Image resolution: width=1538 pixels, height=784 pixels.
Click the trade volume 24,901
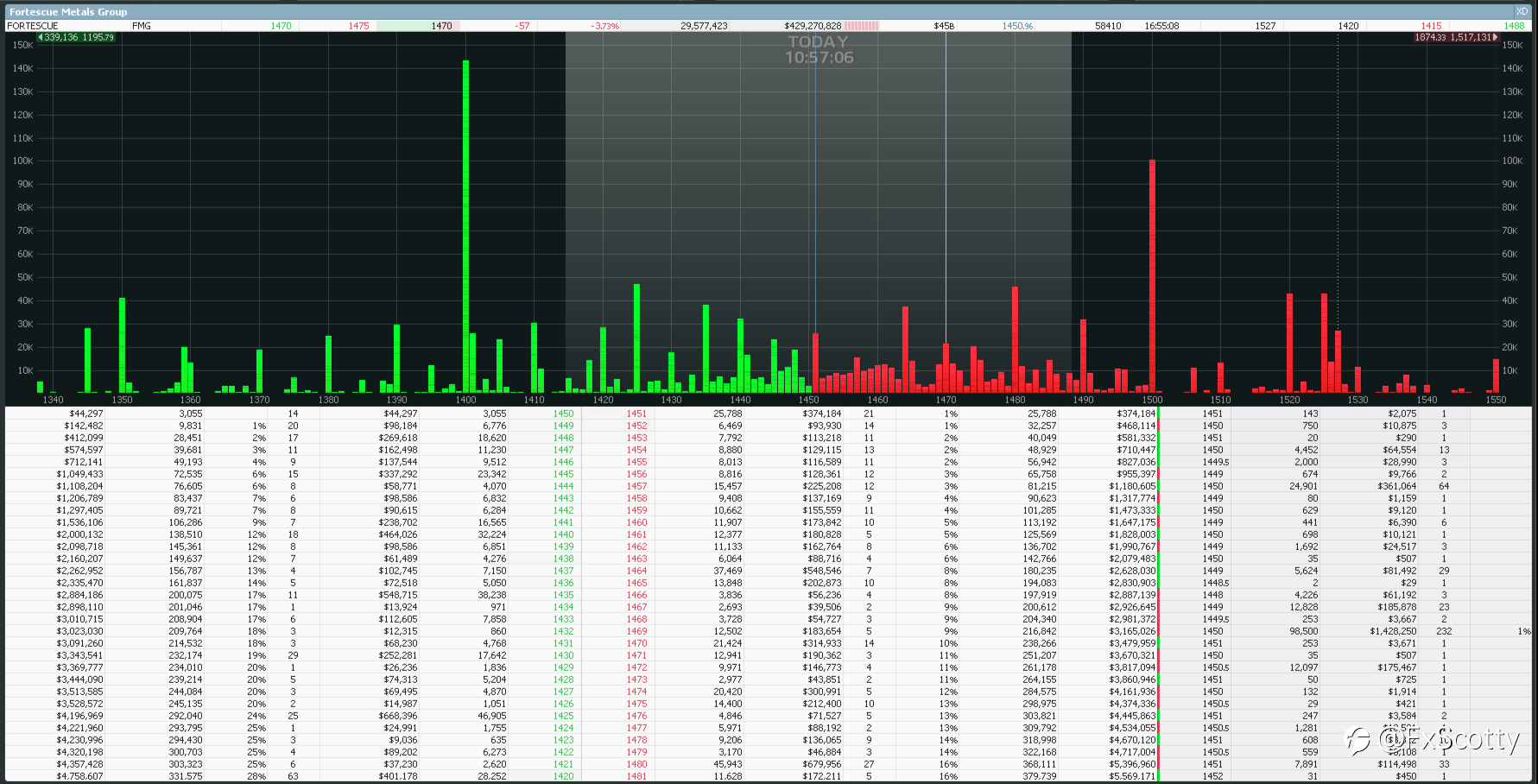[1304, 486]
